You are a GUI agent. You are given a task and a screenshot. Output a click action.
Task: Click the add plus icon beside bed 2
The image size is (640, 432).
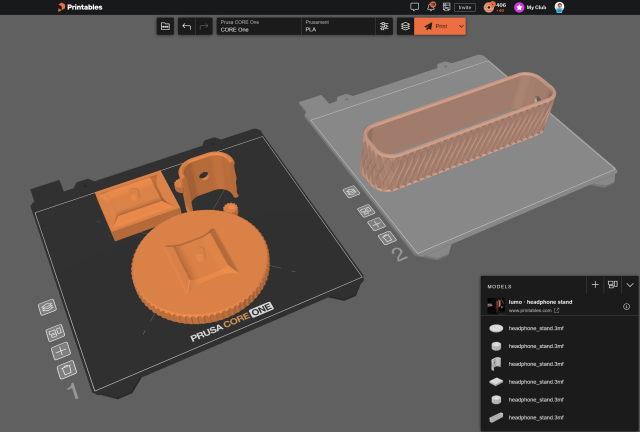tap(376, 224)
